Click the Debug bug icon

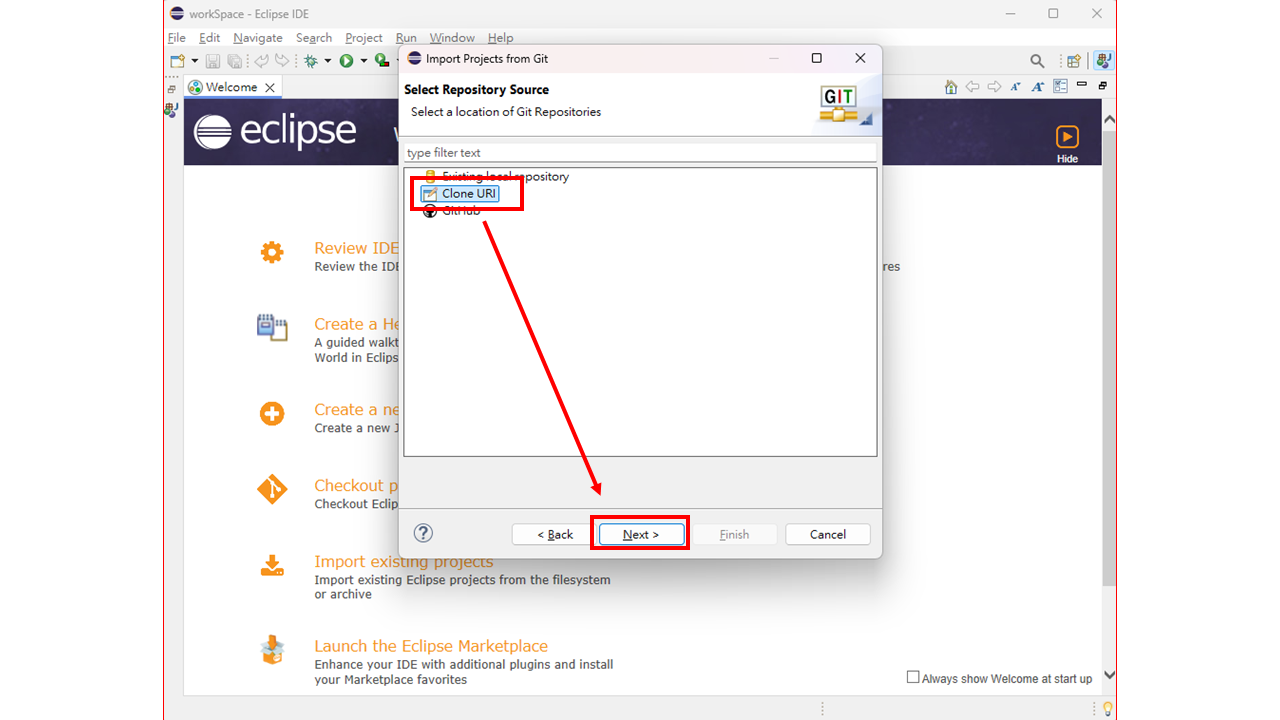click(311, 61)
